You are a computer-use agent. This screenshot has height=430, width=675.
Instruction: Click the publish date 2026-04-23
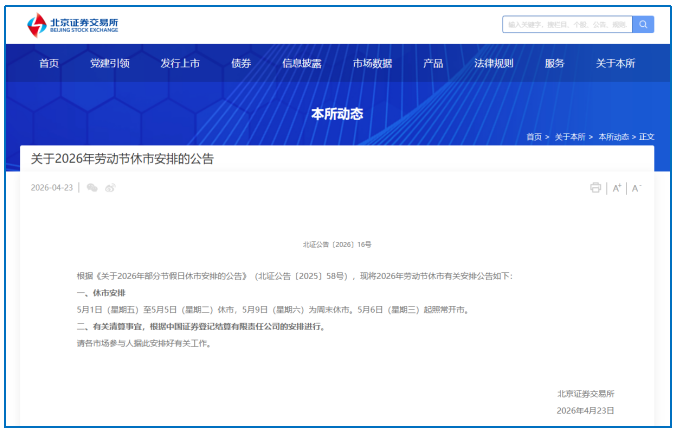point(52,188)
